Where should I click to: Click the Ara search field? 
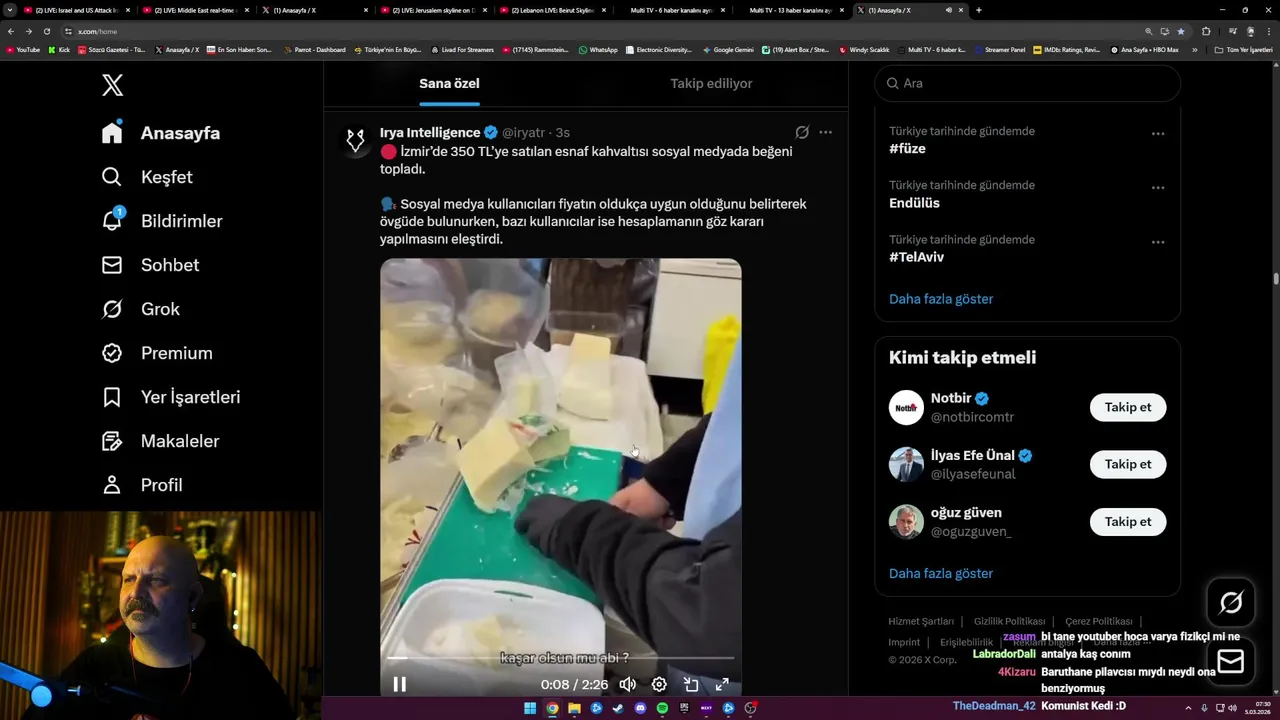pos(1028,83)
